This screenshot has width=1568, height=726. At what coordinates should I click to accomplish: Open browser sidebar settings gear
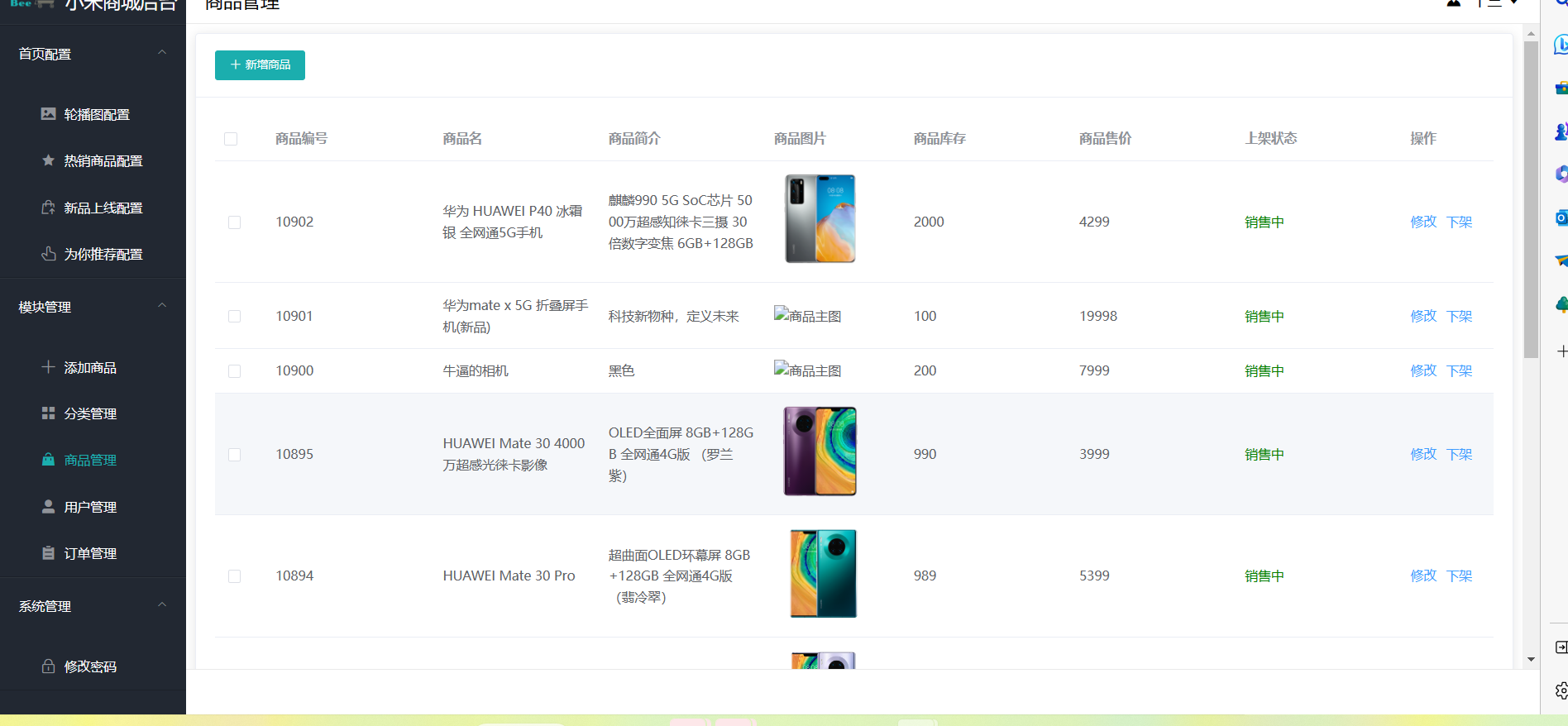point(1561,690)
